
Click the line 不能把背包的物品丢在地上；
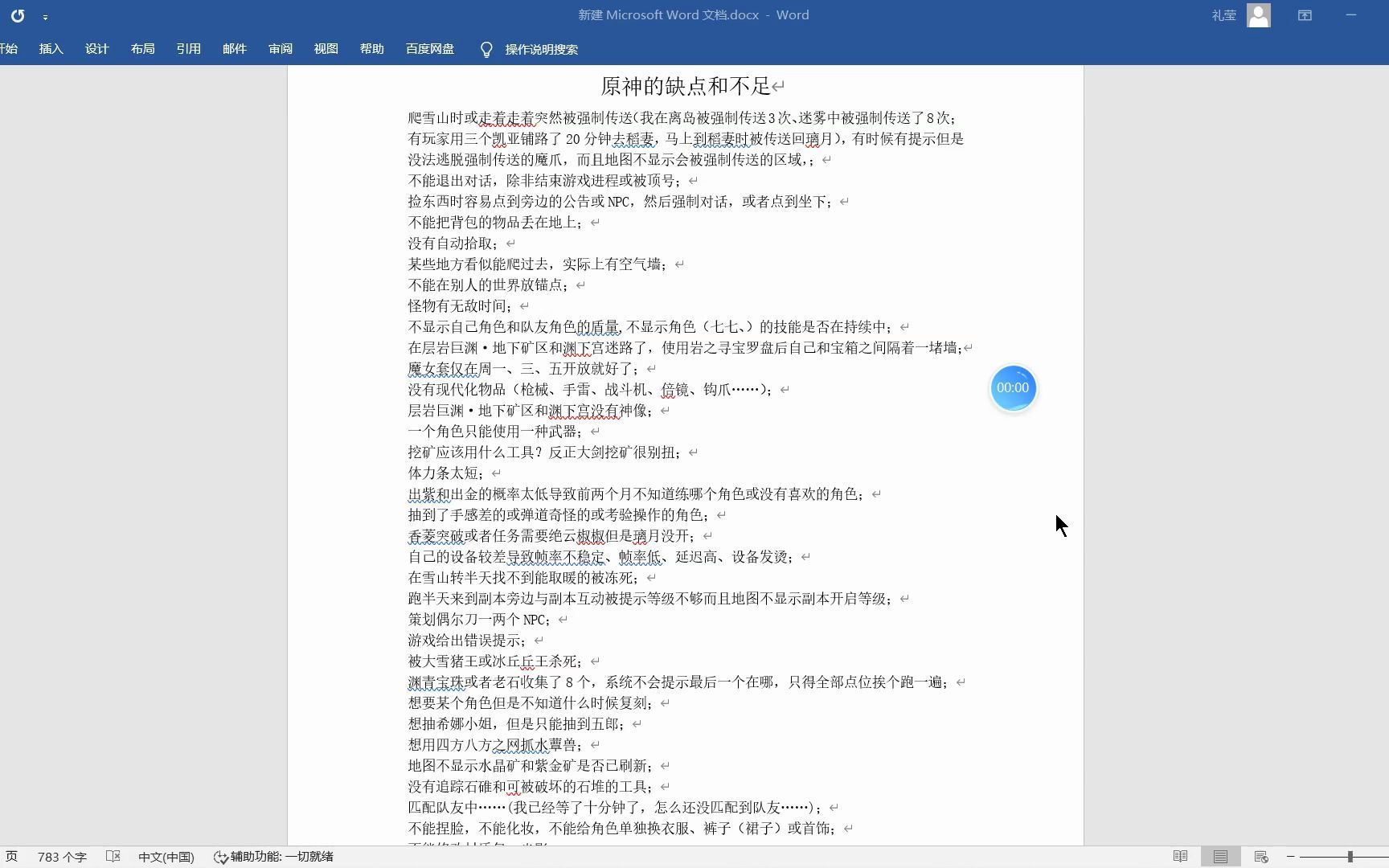pyautogui.click(x=496, y=223)
